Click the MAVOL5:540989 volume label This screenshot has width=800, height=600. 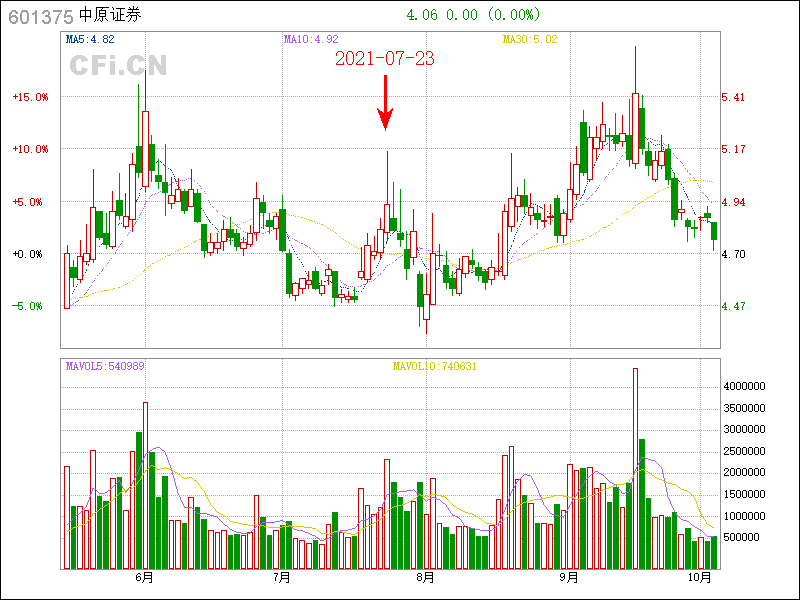point(105,366)
